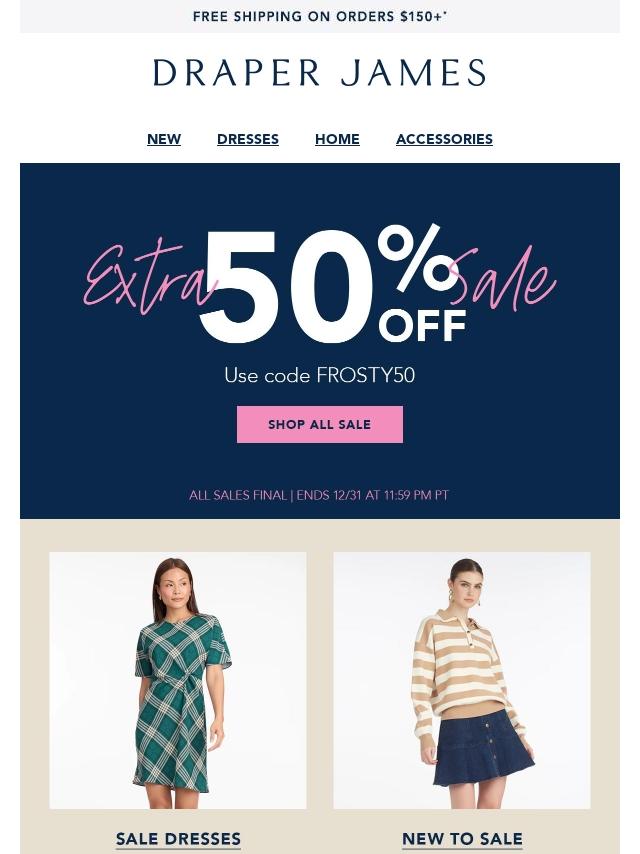This screenshot has height=854, width=640.
Task: Go to the HOME category link
Action: tap(337, 139)
